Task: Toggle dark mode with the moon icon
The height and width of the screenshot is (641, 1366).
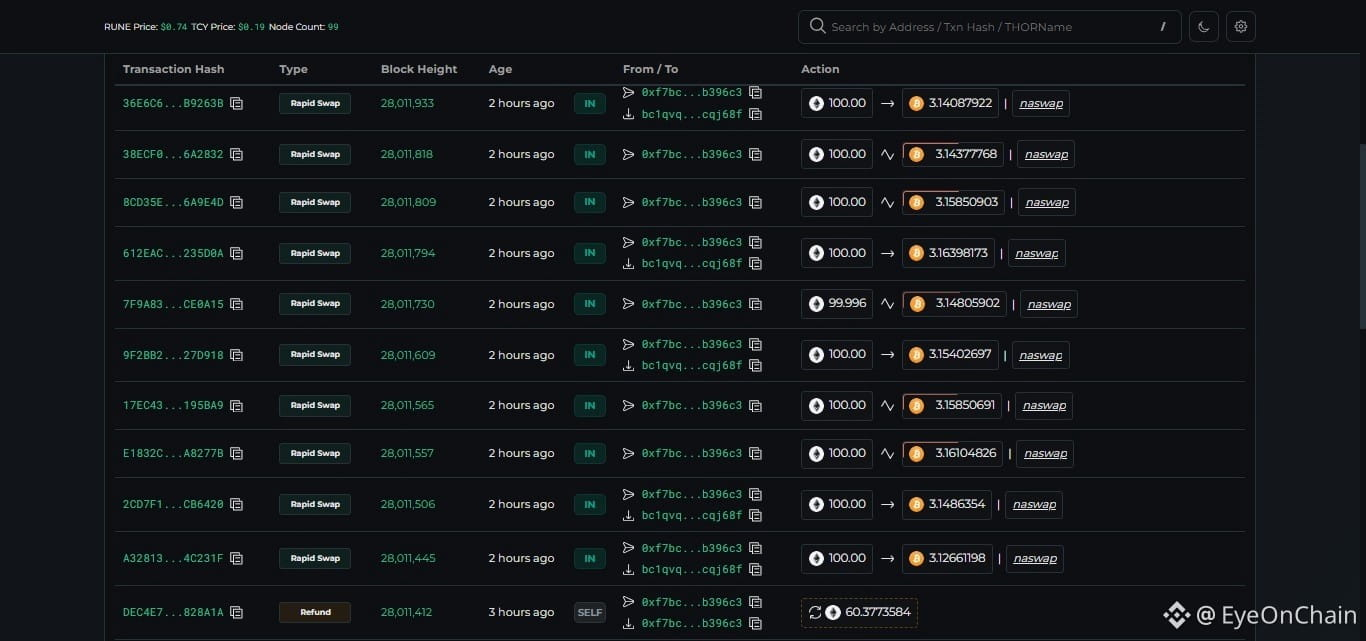Action: tap(1203, 27)
